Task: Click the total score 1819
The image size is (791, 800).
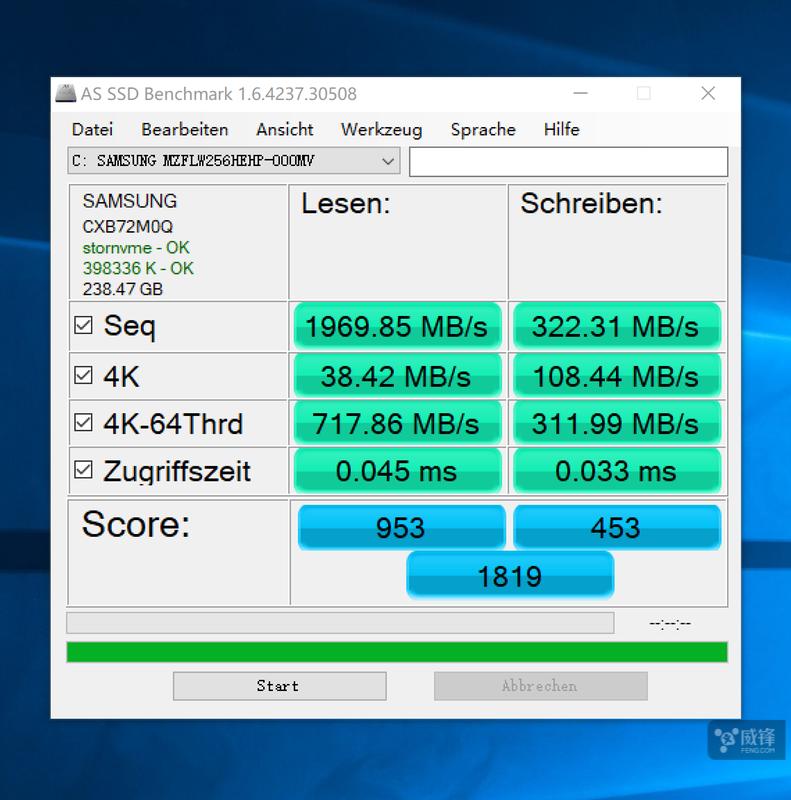Action: (510, 576)
